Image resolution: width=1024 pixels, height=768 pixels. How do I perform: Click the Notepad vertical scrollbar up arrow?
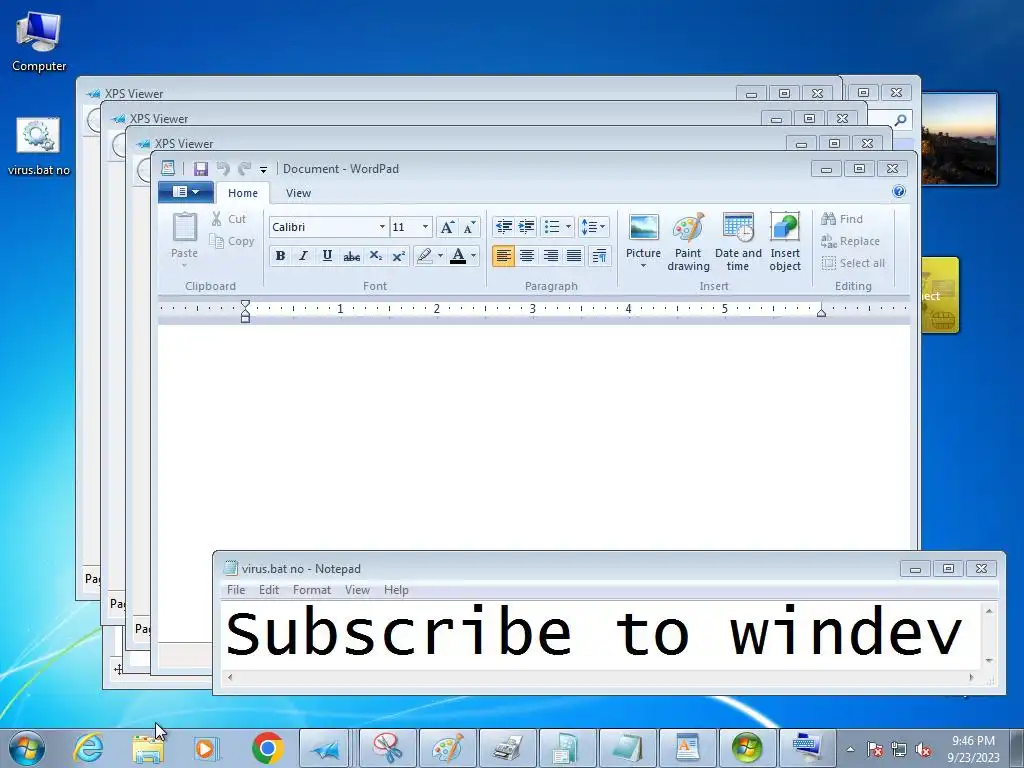989,611
